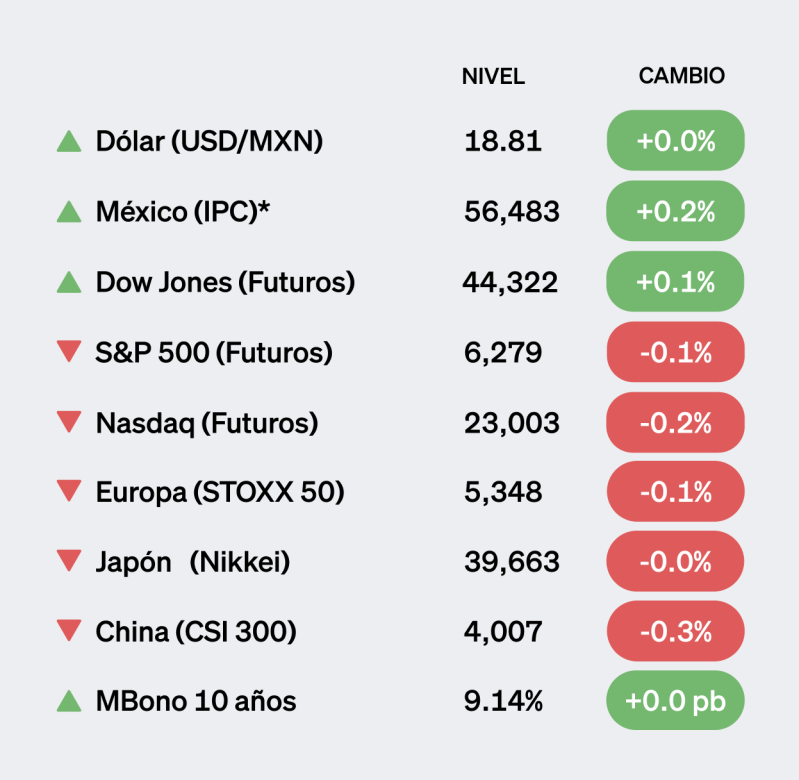Open the S&P 500 (Futuros) label
The height and width of the screenshot is (780, 799).
tap(214, 352)
